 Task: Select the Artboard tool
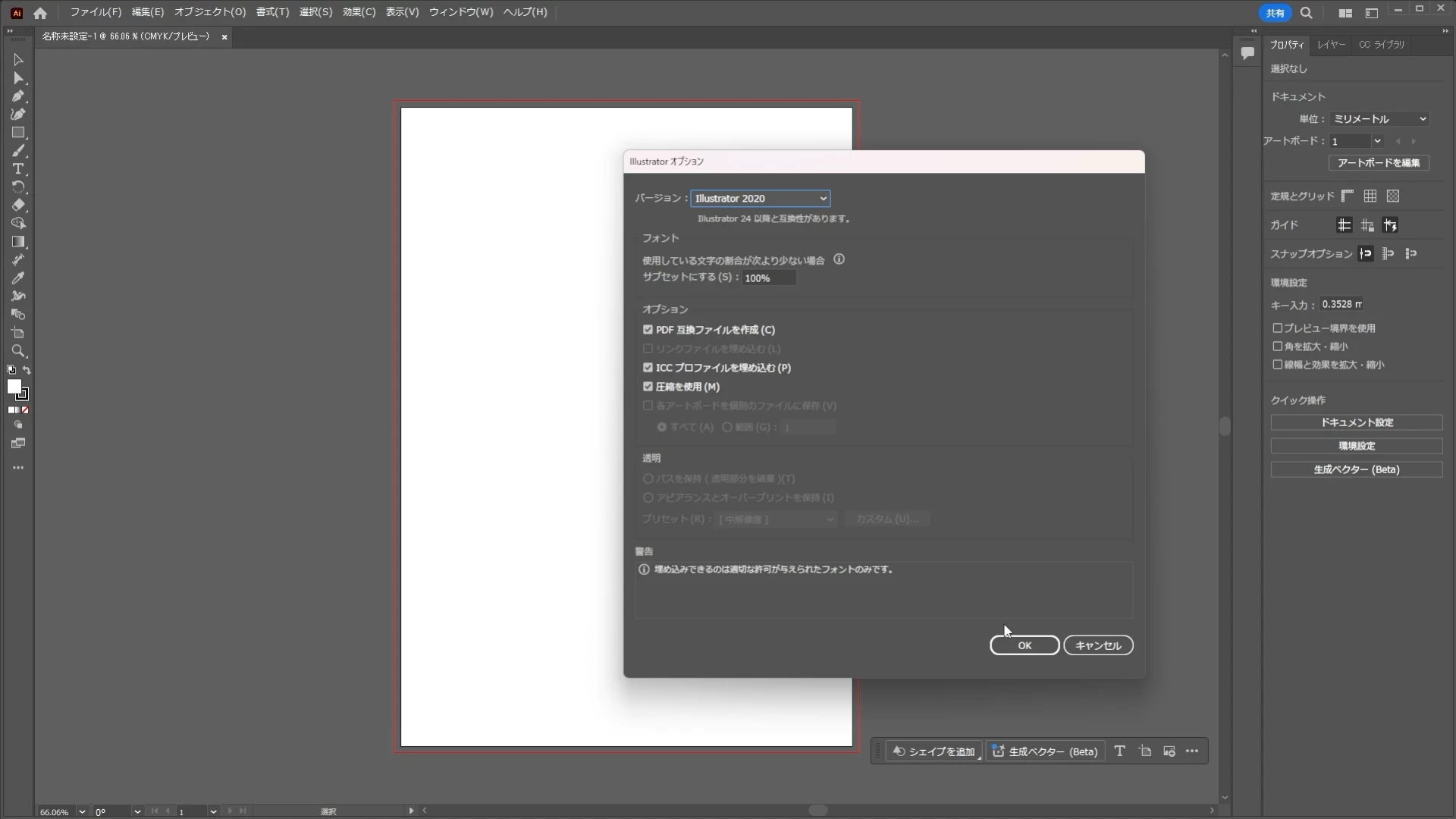click(x=18, y=333)
